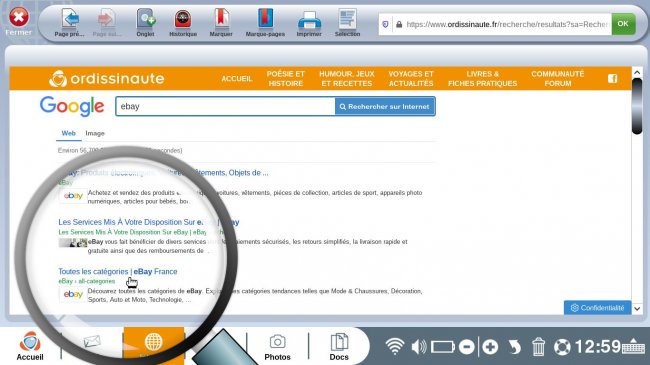Bookmark this page with Marquer
The image size is (650, 365).
221,23
